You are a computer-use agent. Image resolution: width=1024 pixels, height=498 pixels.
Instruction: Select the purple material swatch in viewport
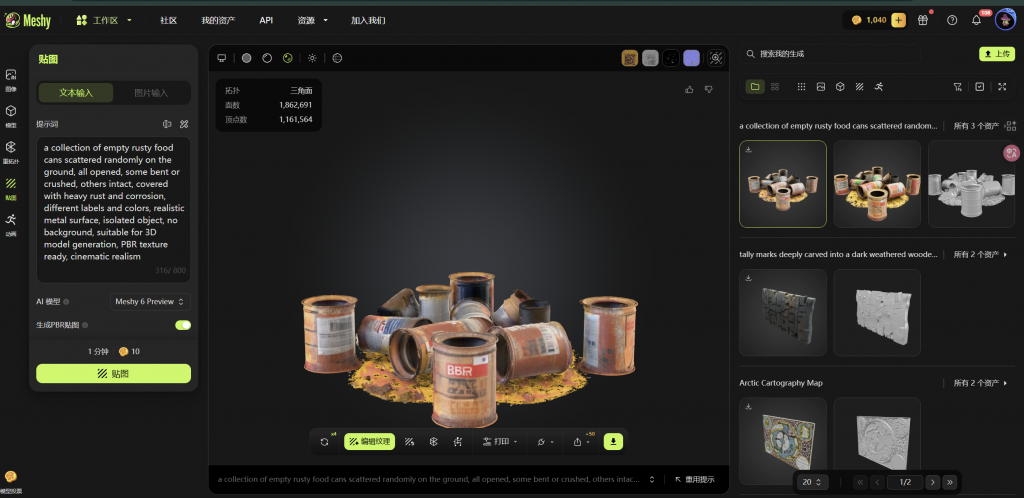click(691, 58)
